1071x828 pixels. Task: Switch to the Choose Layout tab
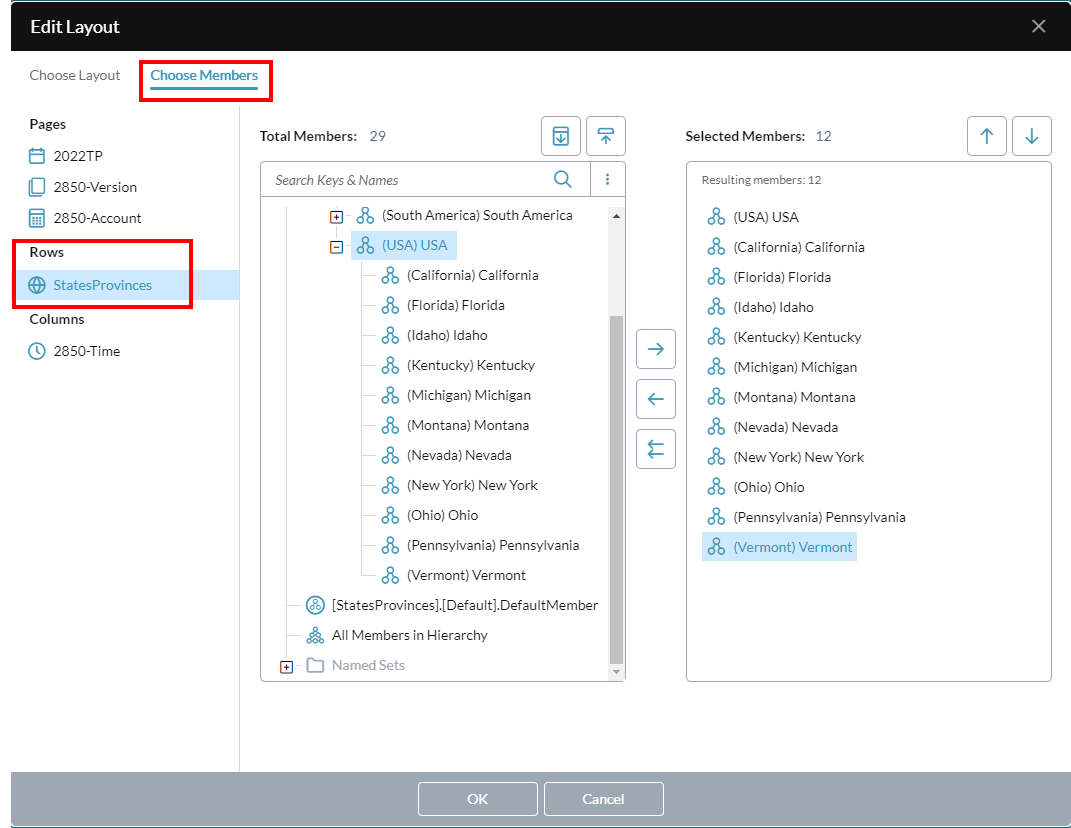tap(74, 75)
